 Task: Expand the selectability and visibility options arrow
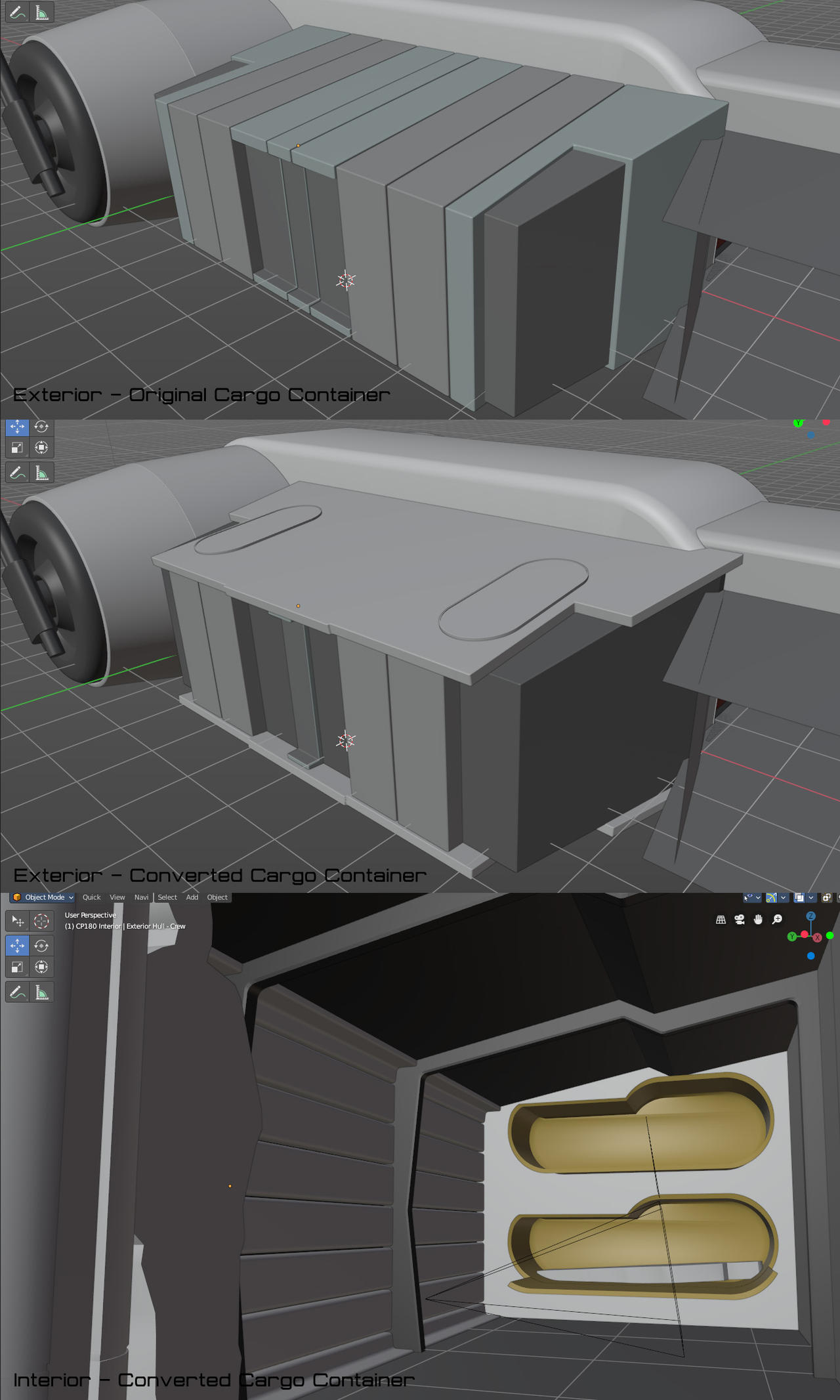click(758, 897)
